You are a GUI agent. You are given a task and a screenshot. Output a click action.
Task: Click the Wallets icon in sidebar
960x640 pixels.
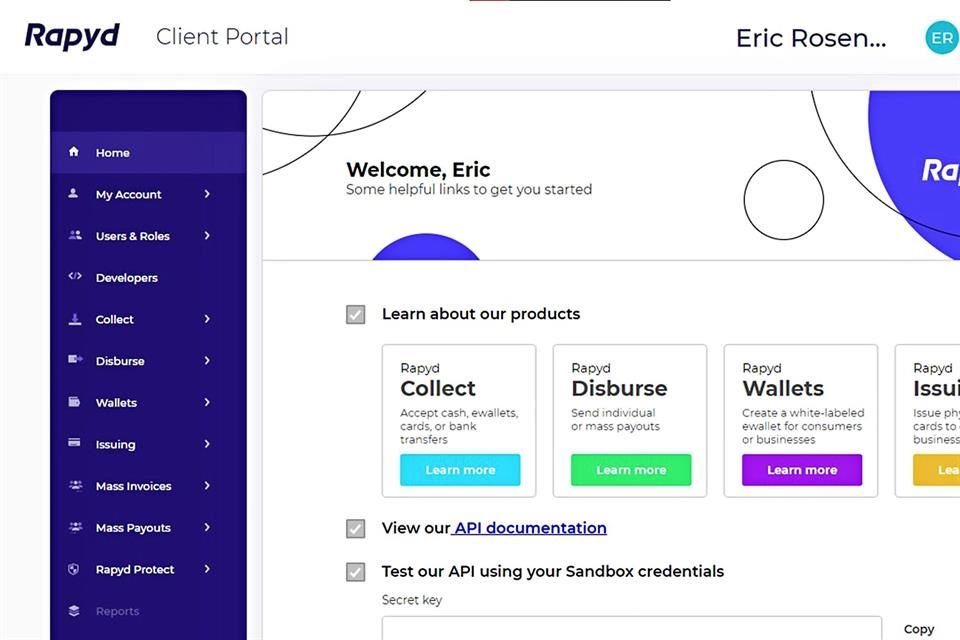click(74, 402)
